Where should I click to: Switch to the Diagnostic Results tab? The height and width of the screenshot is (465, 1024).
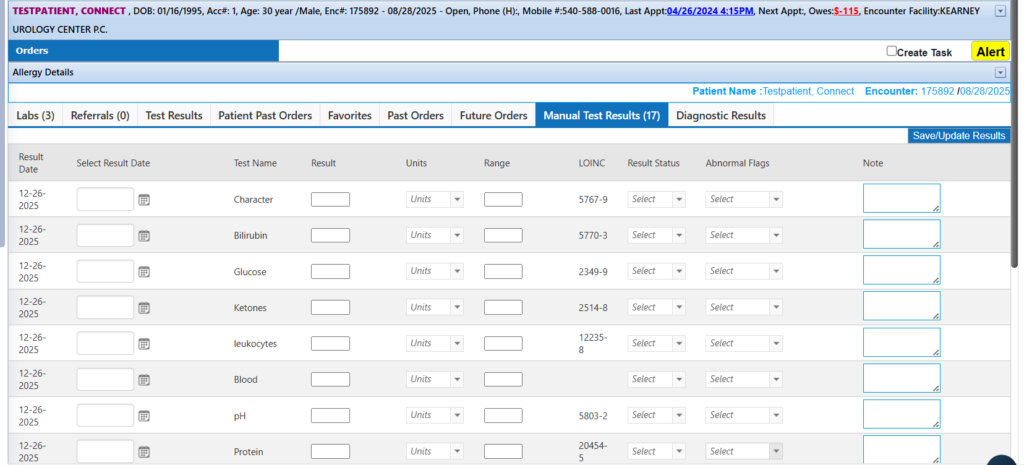click(720, 116)
